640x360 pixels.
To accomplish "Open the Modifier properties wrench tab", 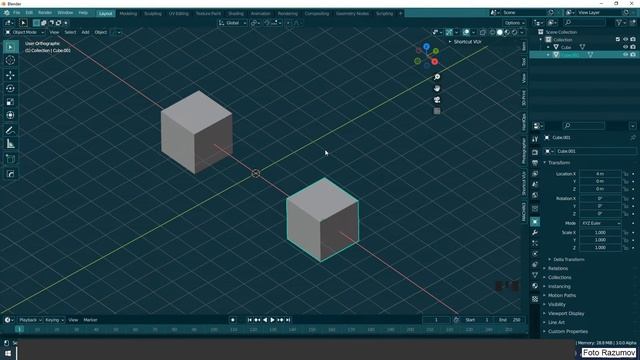I will [x=535, y=233].
